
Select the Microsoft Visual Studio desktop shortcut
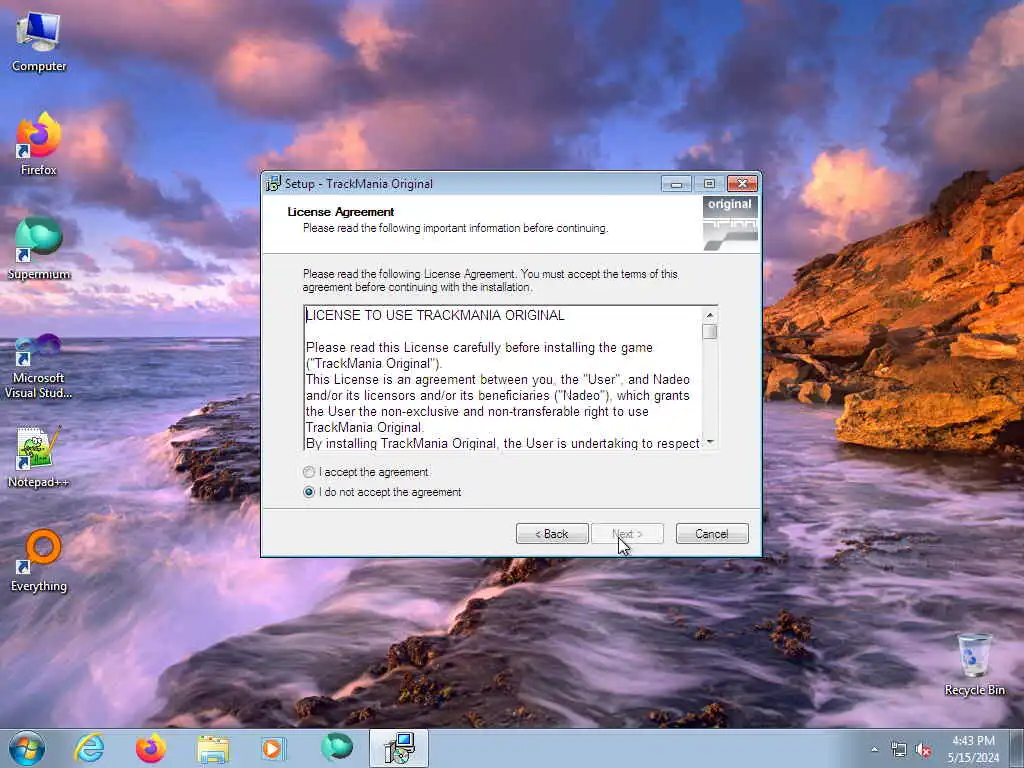pos(39,366)
